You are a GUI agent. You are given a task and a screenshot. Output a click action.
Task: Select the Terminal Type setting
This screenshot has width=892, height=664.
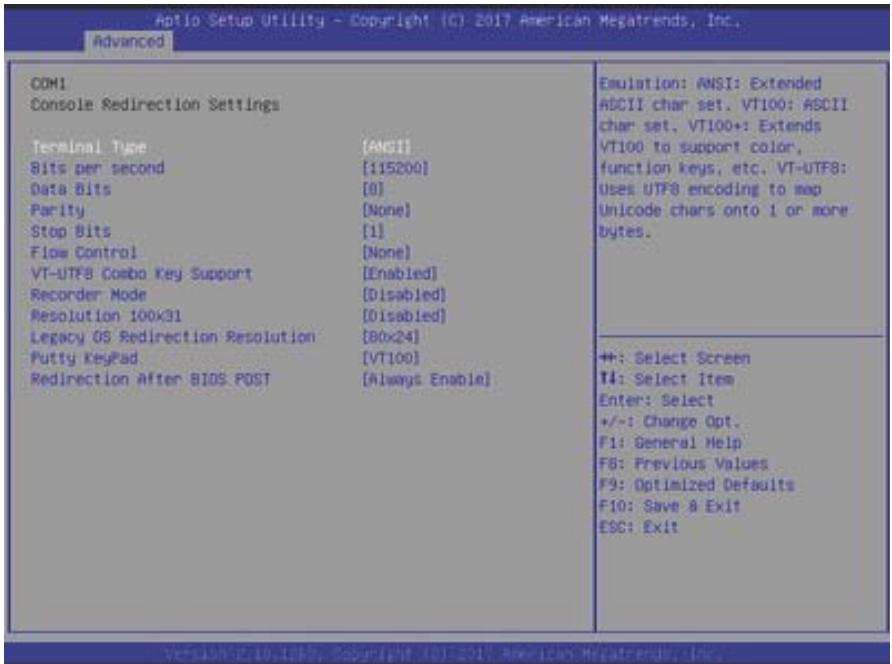[x=89, y=147]
